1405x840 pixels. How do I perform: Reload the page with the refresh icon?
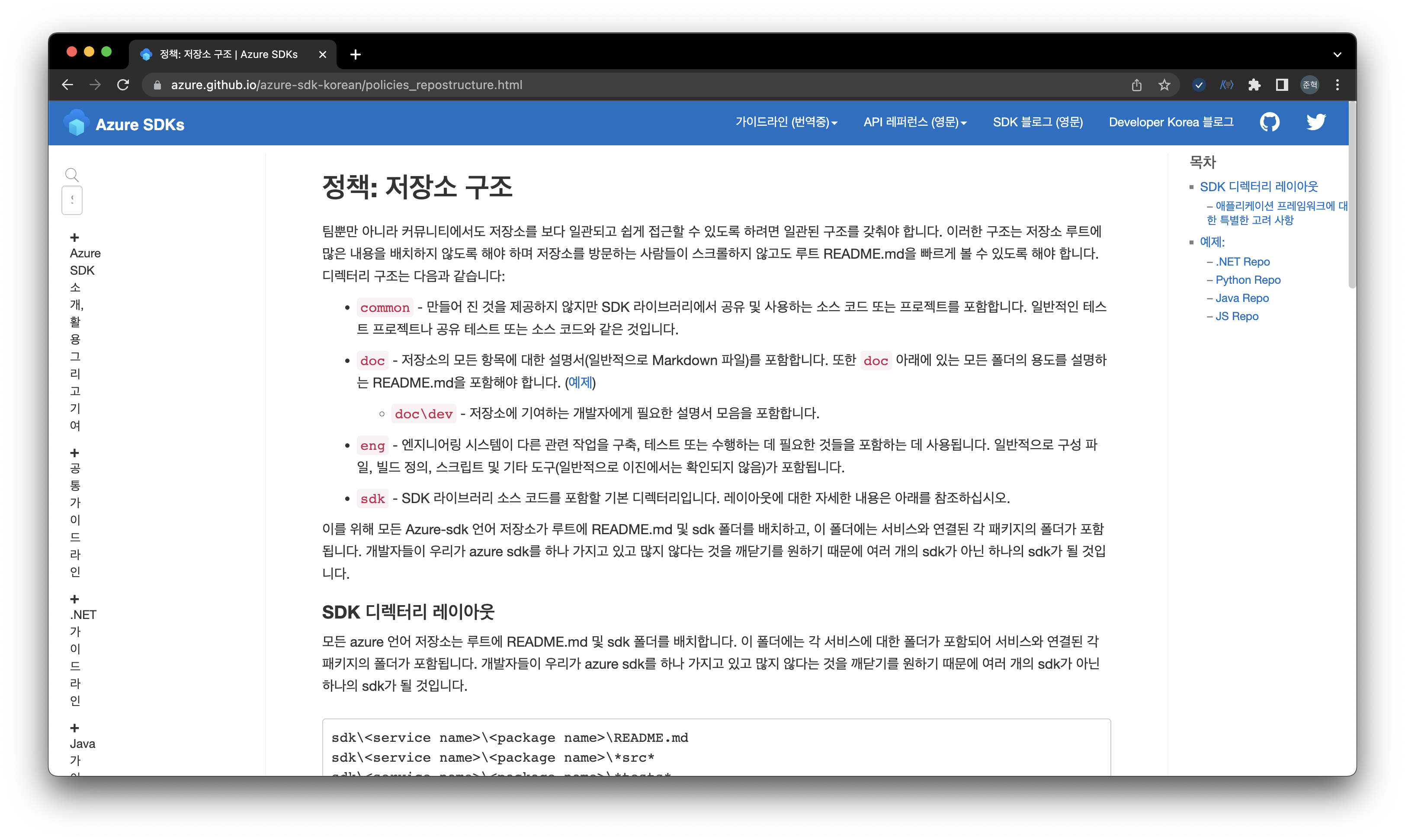(123, 85)
